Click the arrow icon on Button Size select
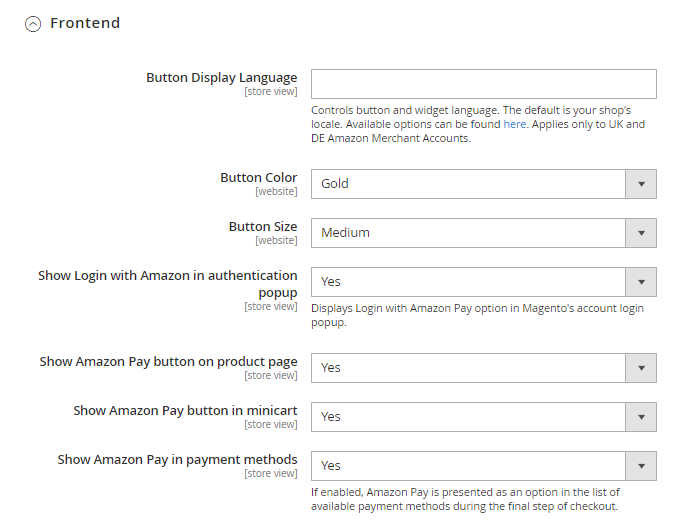 (641, 233)
